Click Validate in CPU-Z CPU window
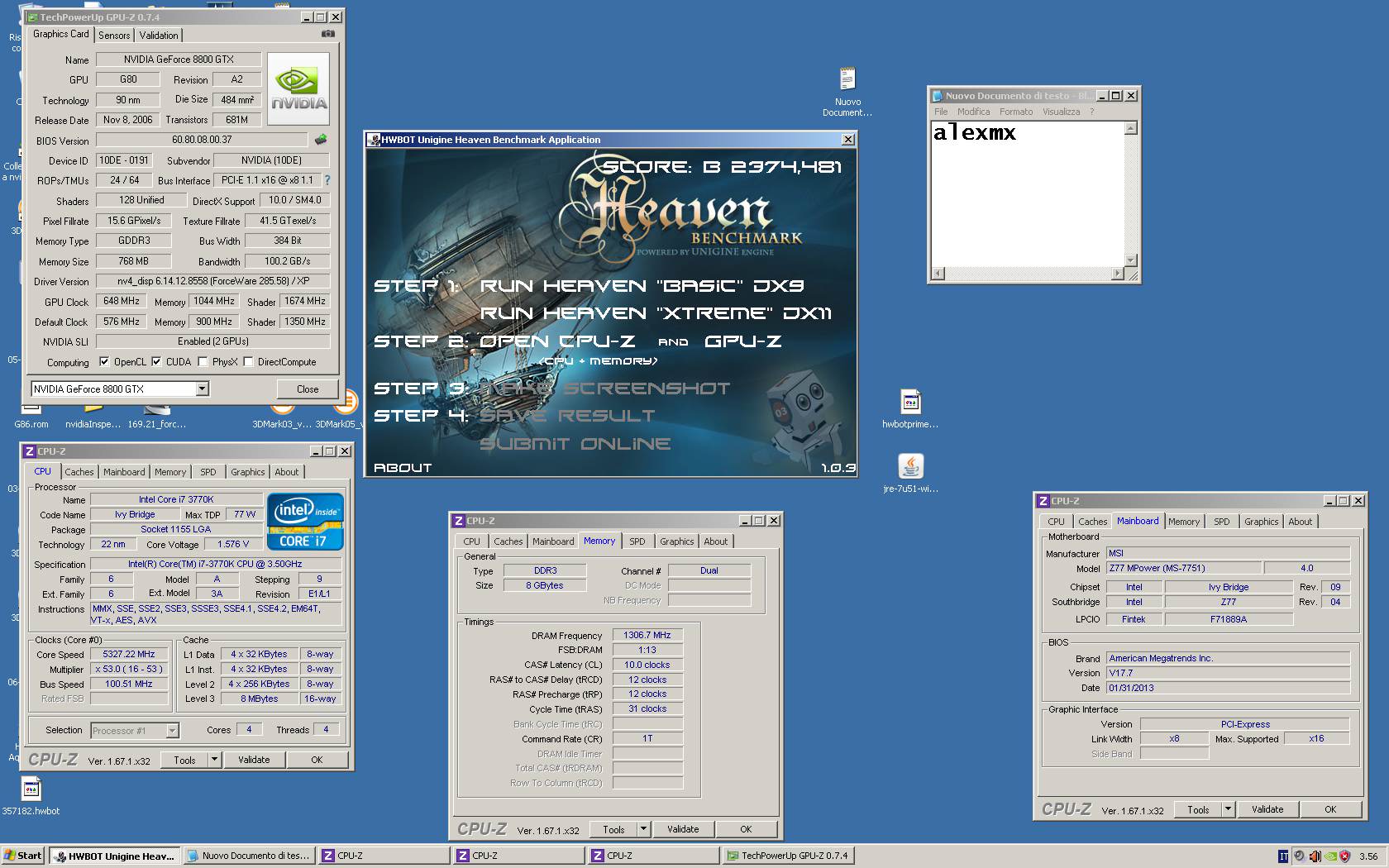Screen dimensions: 1389x868 point(254,759)
